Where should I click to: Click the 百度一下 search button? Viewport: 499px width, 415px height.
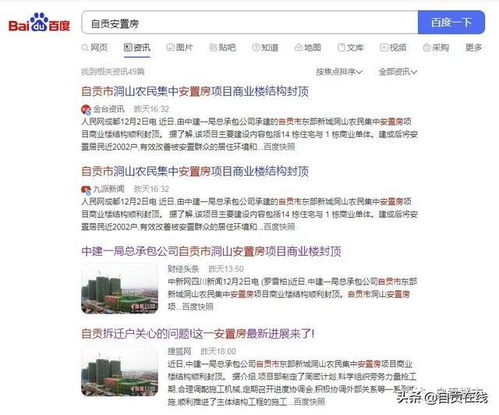coord(451,22)
